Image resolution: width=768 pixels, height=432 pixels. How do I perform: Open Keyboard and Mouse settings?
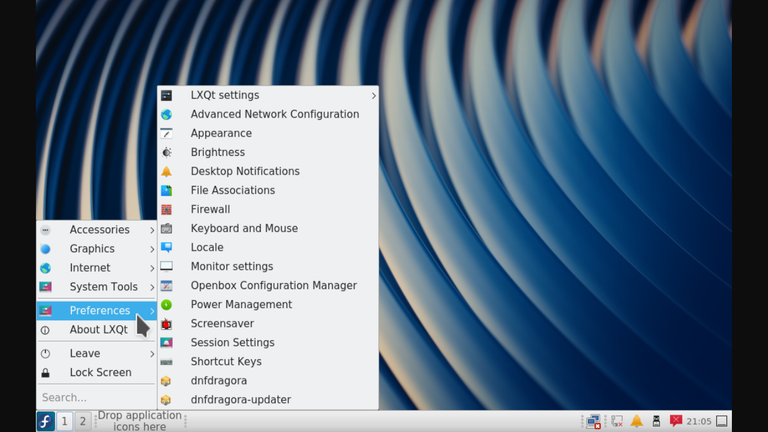[x=268, y=229]
